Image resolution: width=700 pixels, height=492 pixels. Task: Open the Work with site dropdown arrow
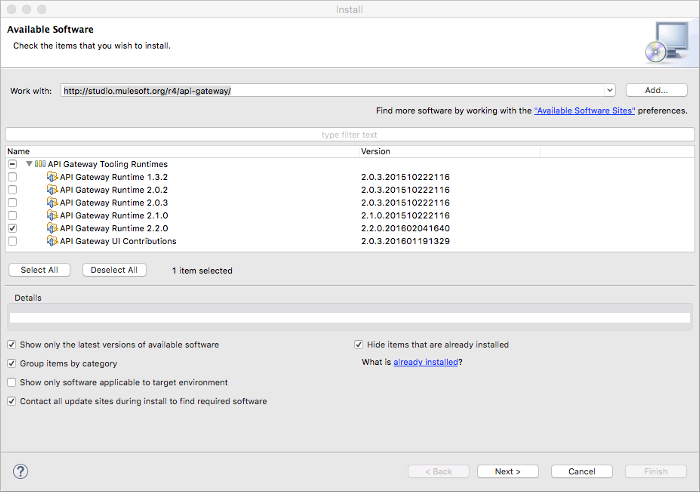click(609, 91)
